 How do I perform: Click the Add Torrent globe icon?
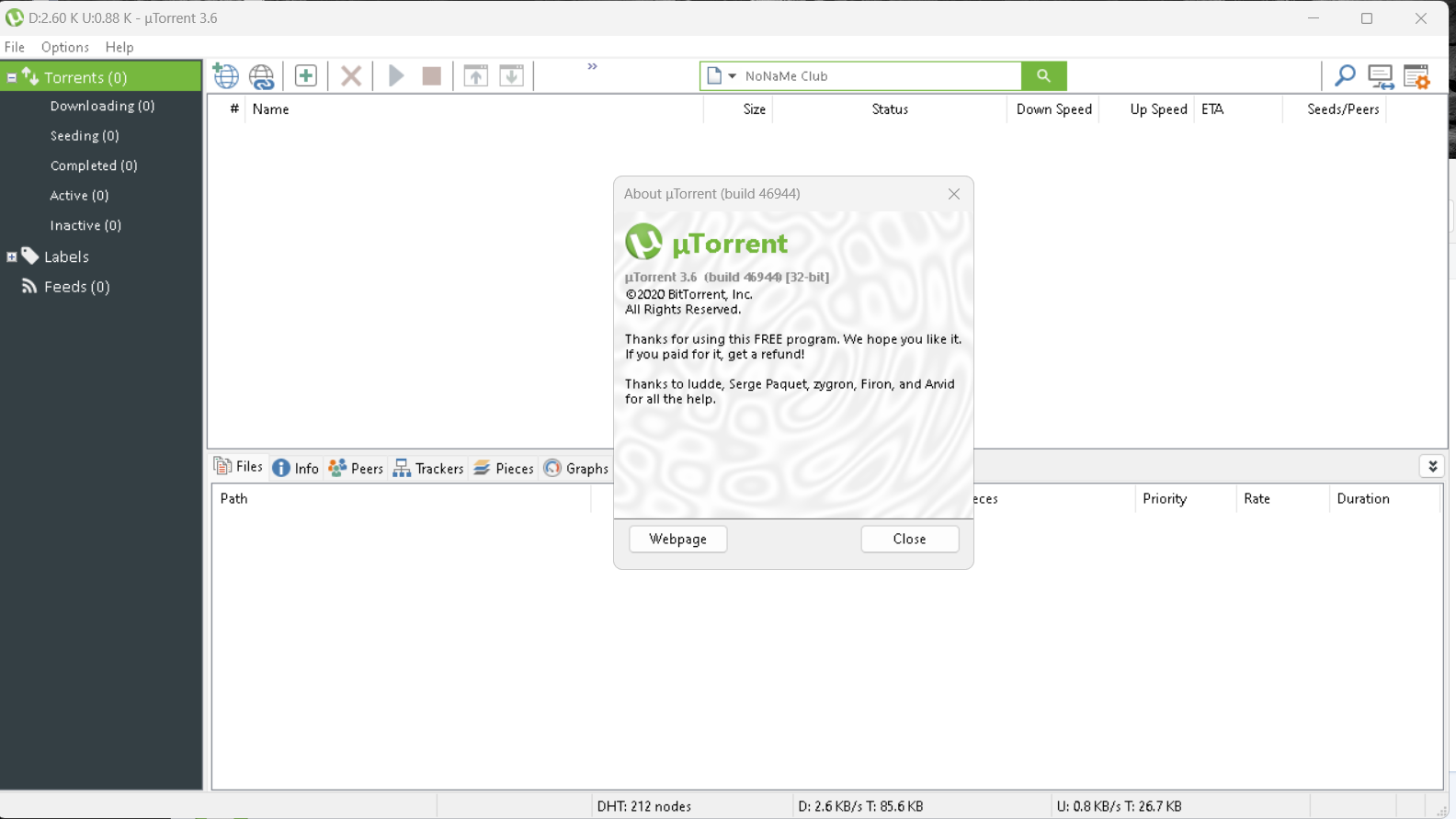click(225, 75)
